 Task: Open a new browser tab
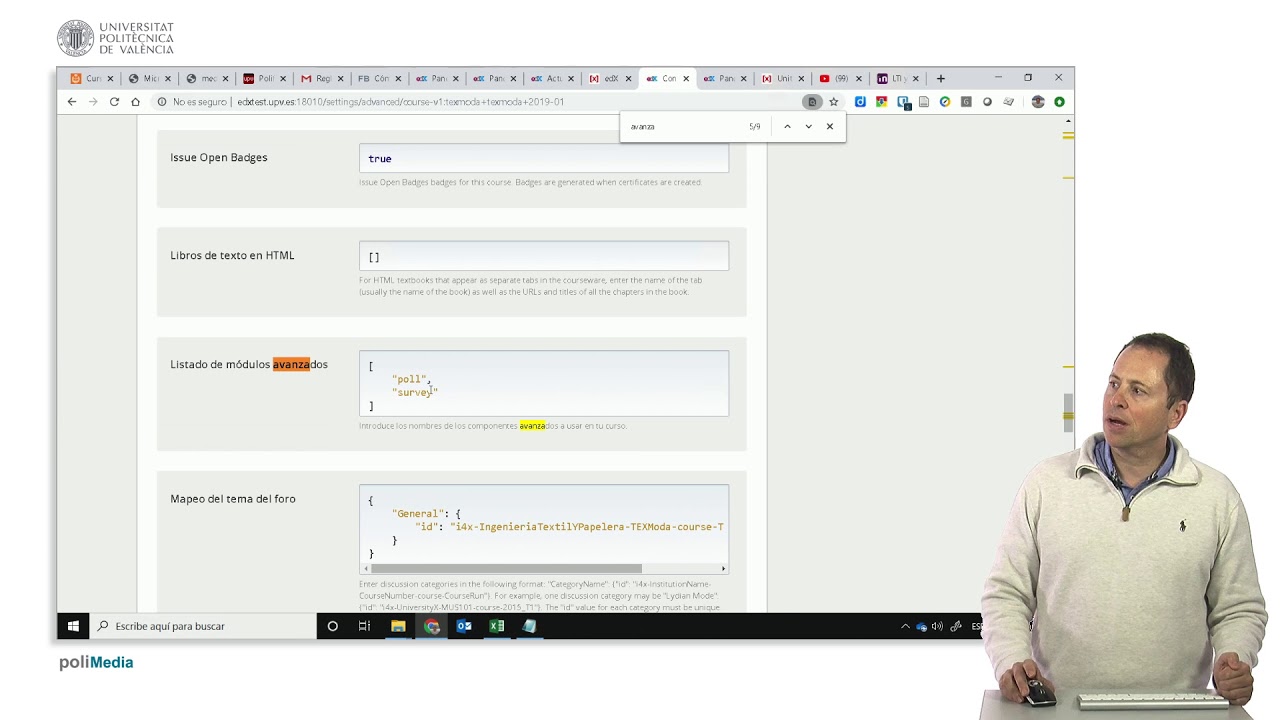[x=940, y=78]
